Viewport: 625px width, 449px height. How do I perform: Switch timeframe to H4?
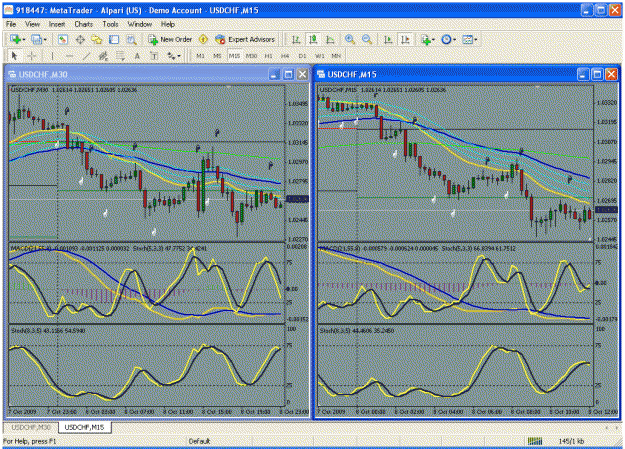click(285, 56)
